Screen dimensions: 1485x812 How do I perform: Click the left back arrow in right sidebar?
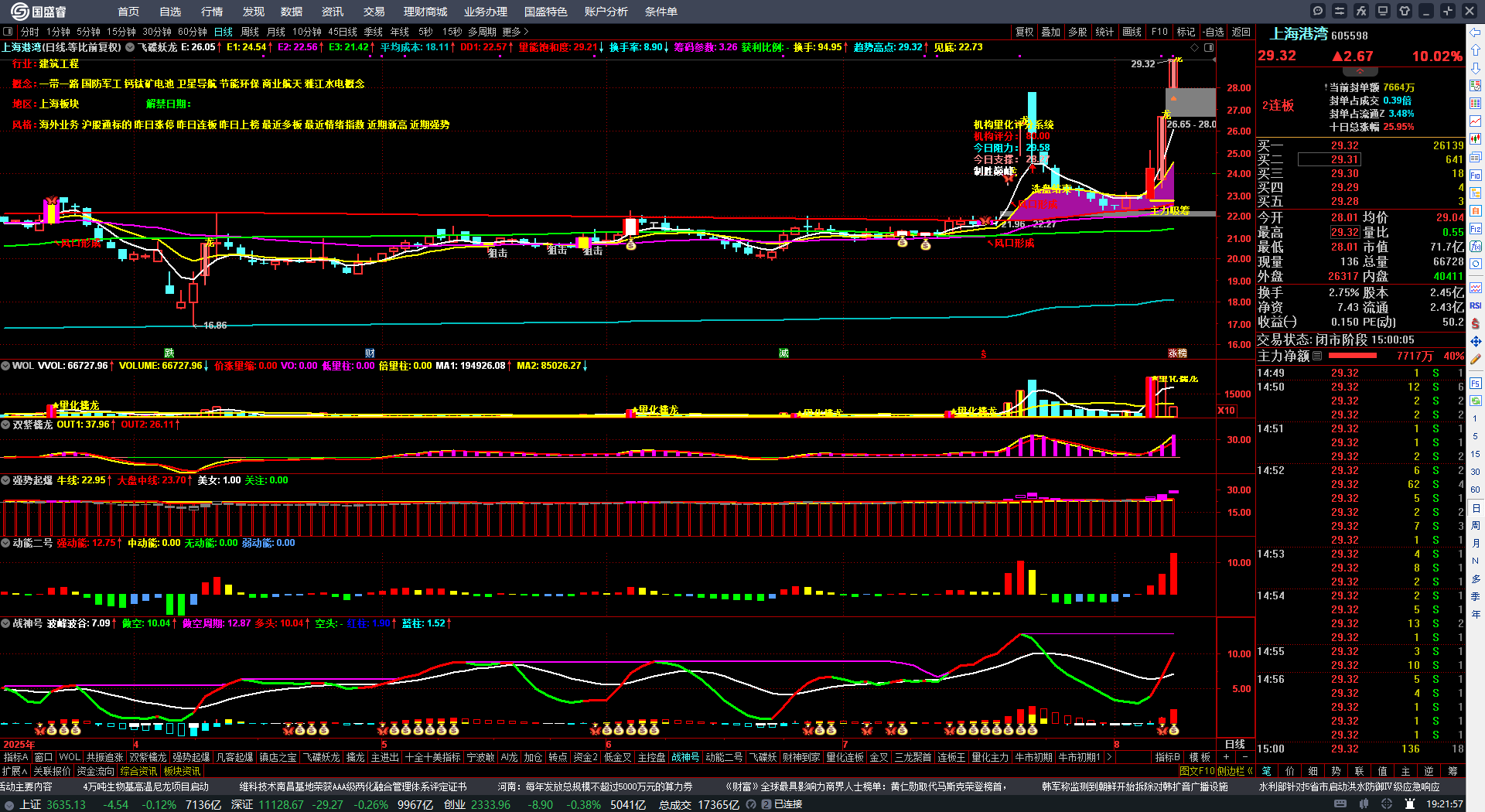pyautogui.click(x=1476, y=32)
